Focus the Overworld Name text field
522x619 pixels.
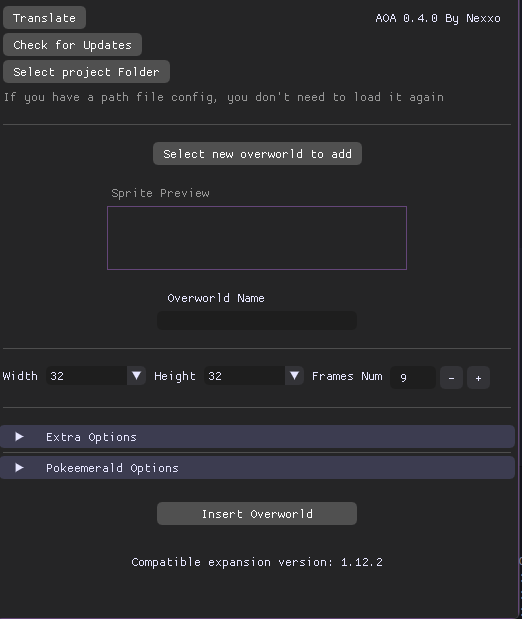pyautogui.click(x=257, y=320)
